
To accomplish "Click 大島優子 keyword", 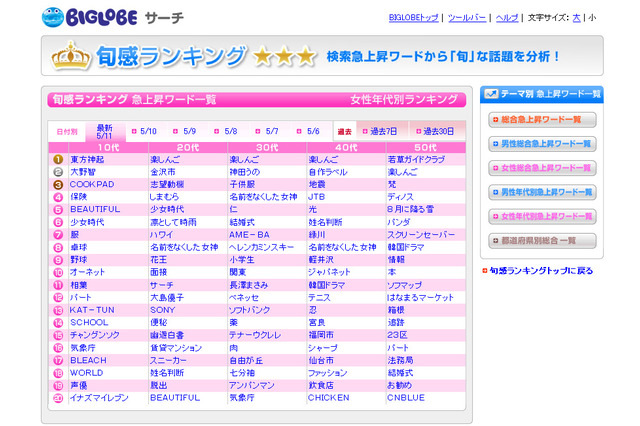I will pos(167,297).
